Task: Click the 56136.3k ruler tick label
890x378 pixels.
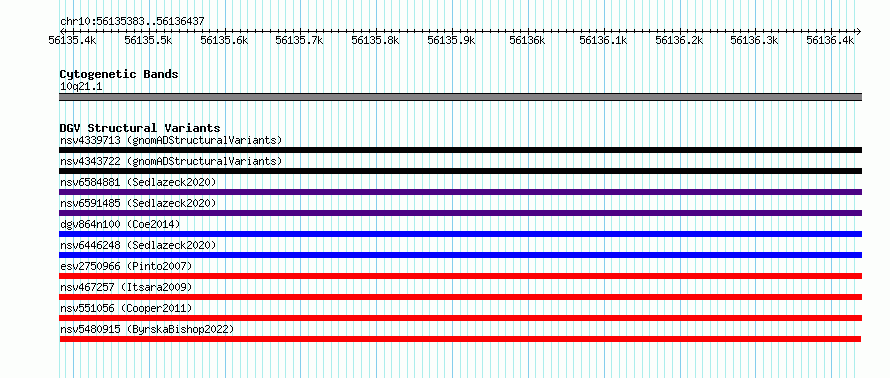Action: [754, 40]
